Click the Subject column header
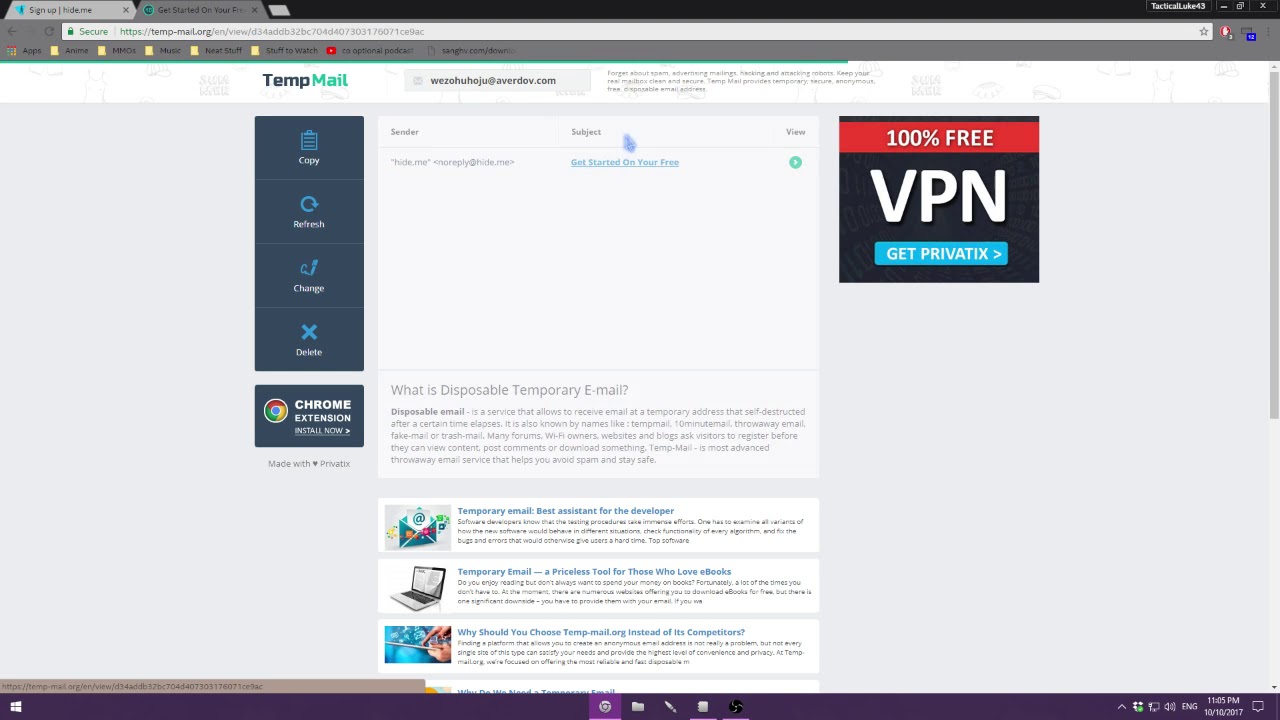Image resolution: width=1280 pixels, height=720 pixels. pyautogui.click(x=586, y=132)
